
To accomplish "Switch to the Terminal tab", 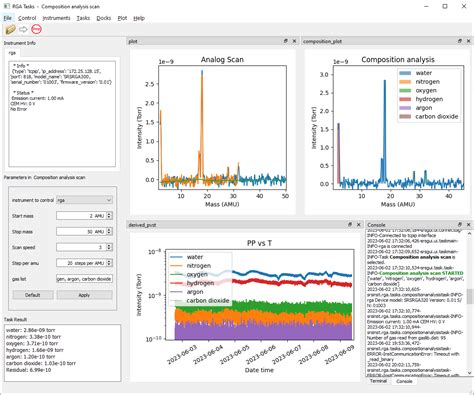I will coord(378,381).
